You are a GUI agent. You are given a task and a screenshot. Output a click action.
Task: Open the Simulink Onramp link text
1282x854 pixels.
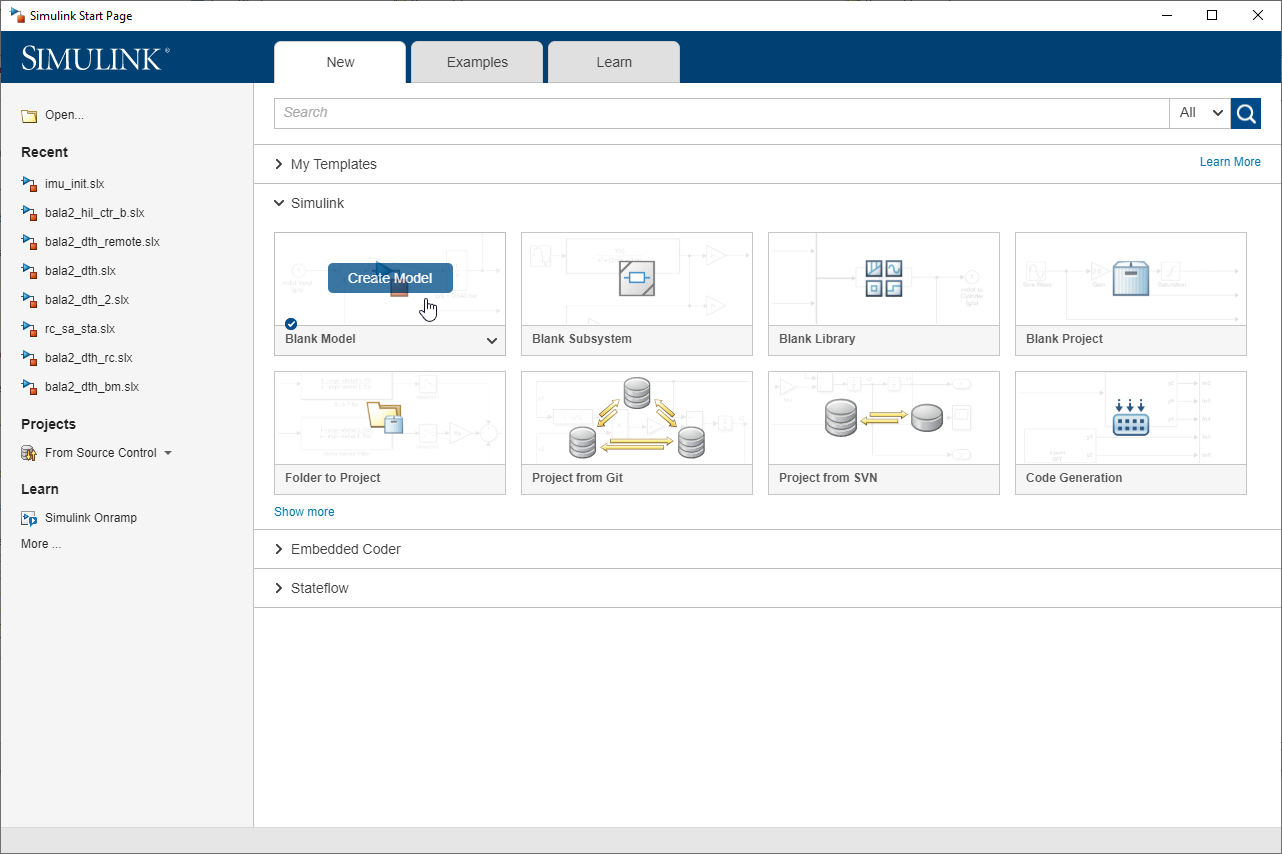pyautogui.click(x=91, y=518)
